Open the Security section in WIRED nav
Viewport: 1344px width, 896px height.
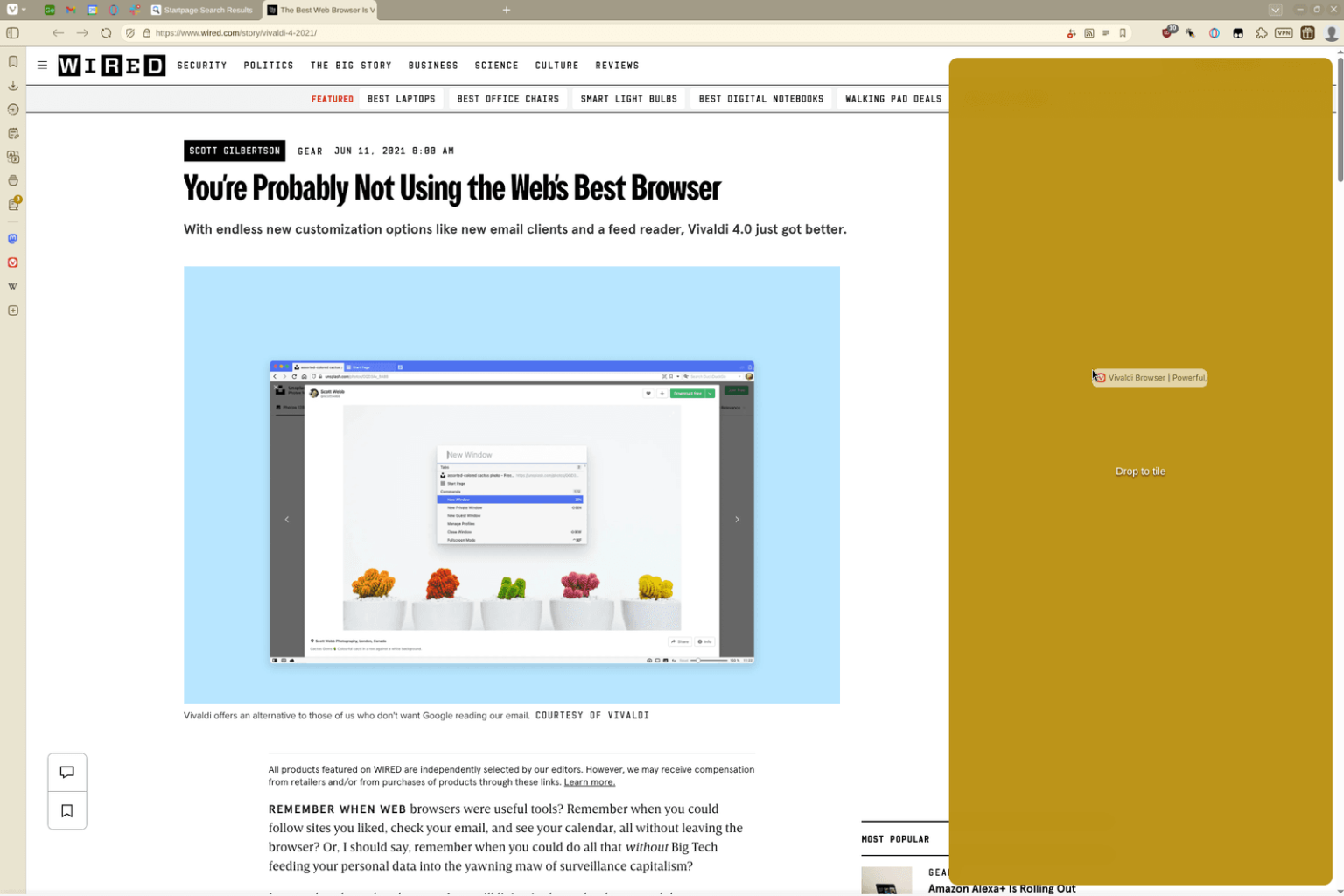(202, 66)
